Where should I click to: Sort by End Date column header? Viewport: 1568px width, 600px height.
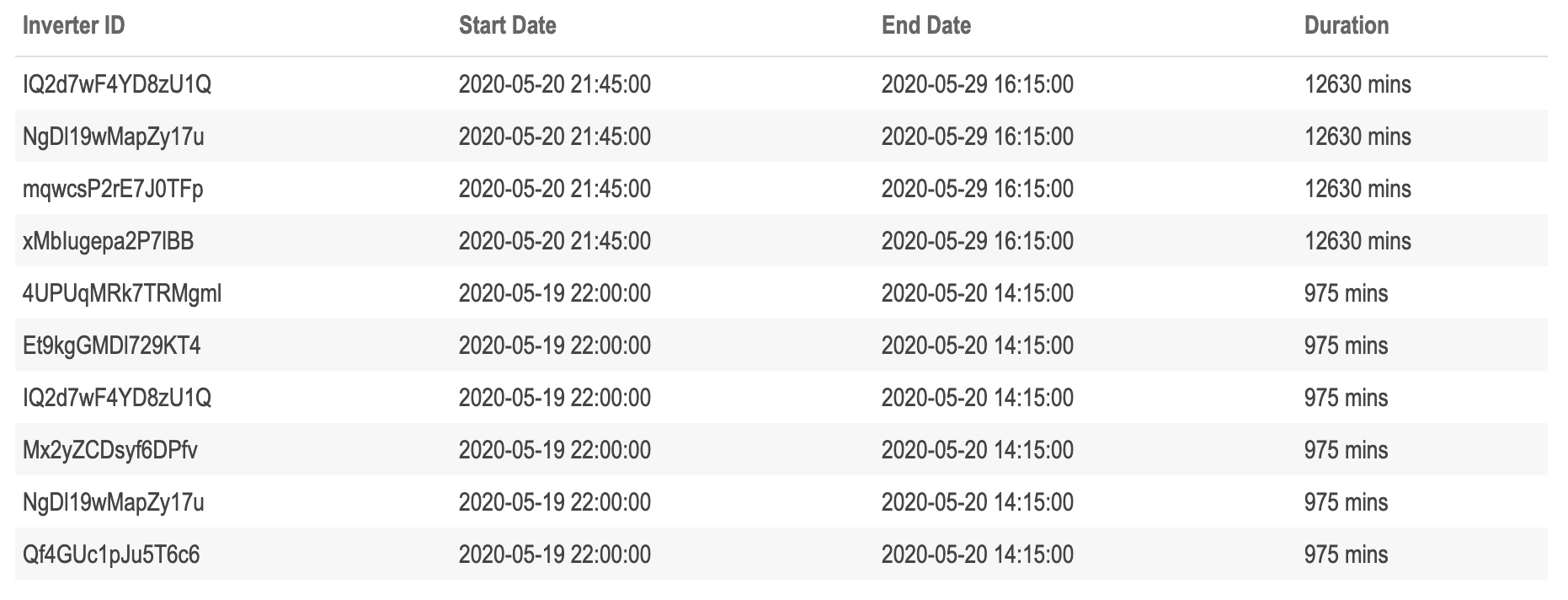pyautogui.click(x=926, y=25)
